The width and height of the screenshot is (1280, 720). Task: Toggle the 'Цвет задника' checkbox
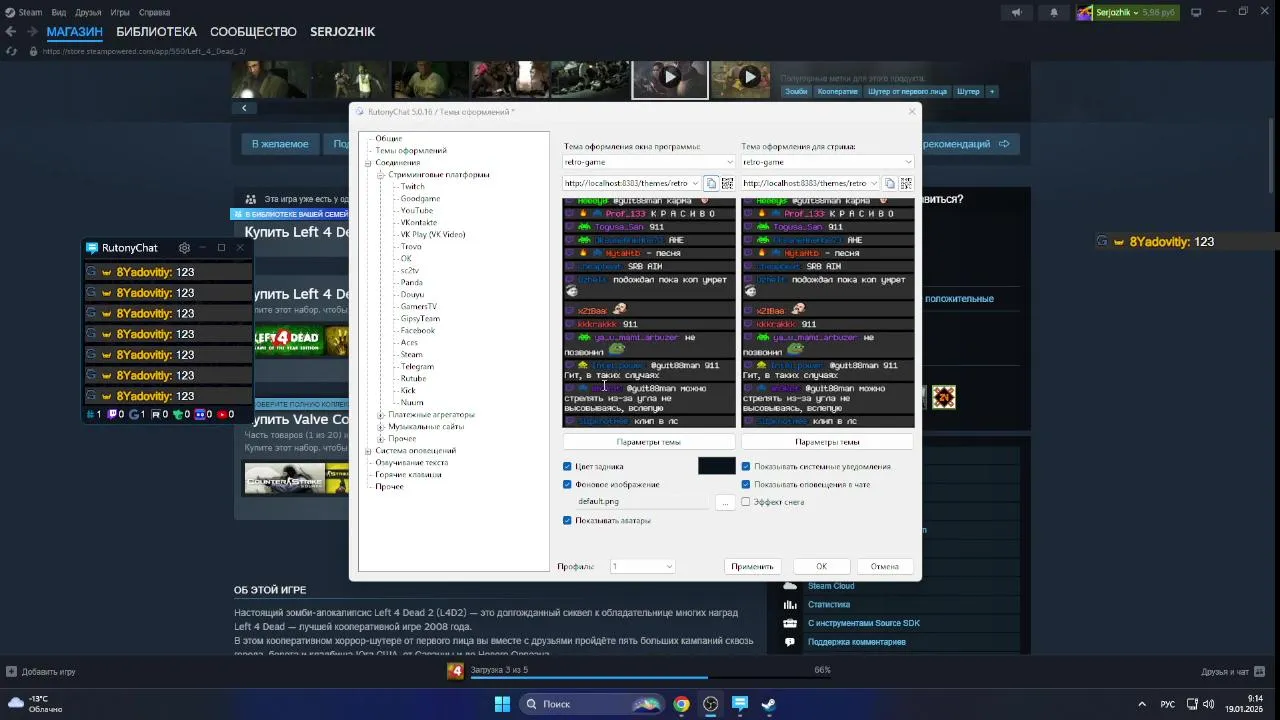[x=567, y=467]
